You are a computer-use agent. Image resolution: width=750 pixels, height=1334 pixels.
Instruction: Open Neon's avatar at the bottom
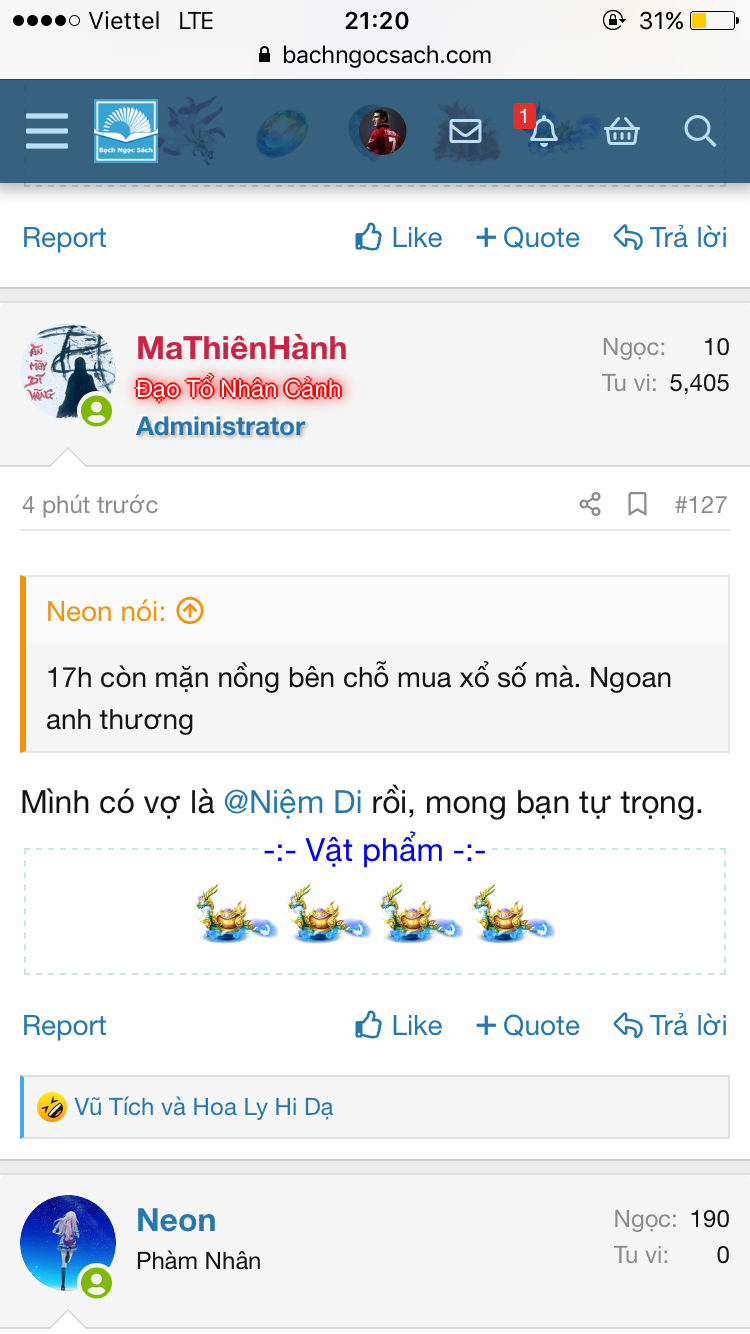(68, 1243)
